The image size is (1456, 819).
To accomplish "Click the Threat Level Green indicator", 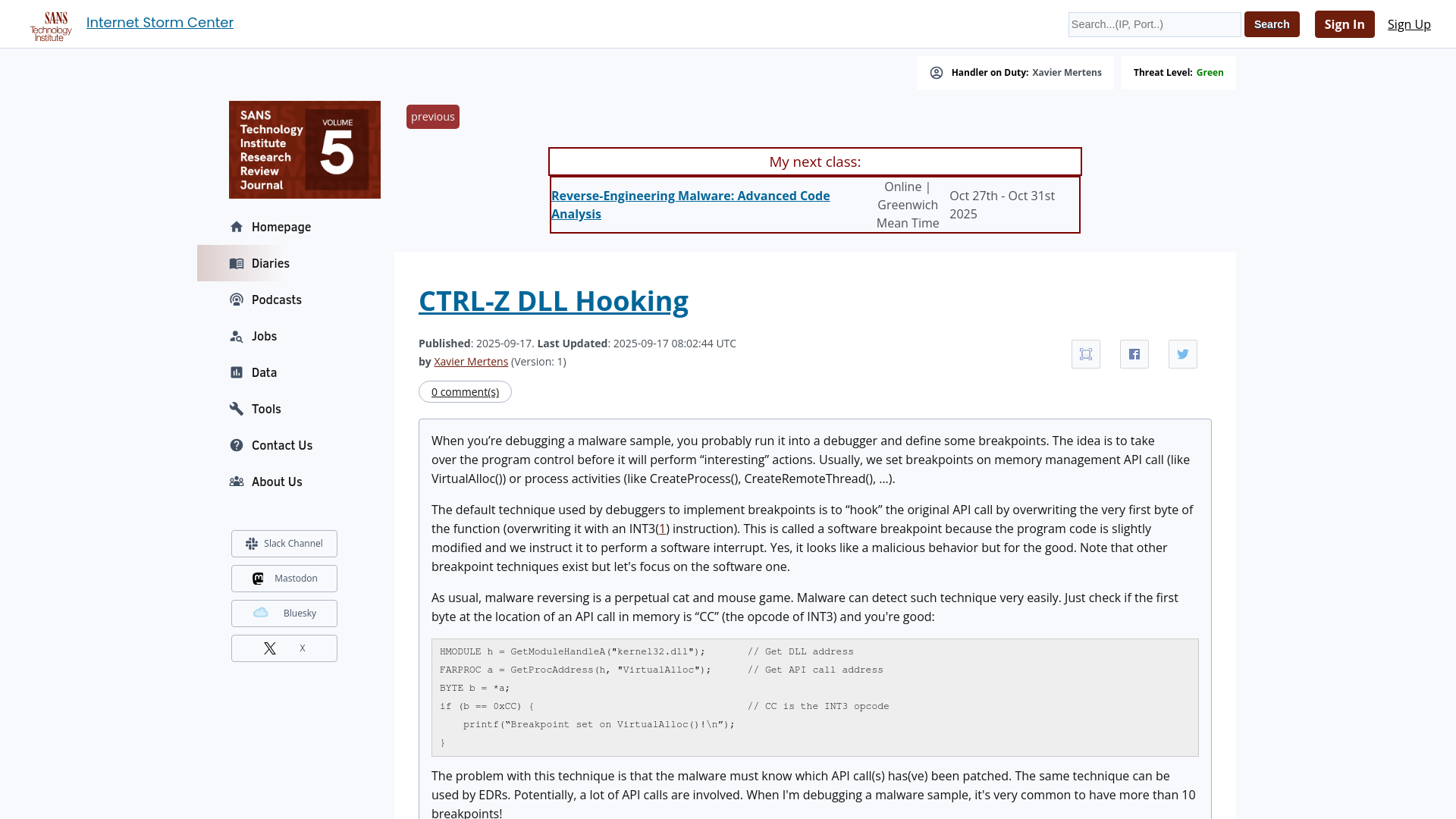I will coord(1178,73).
